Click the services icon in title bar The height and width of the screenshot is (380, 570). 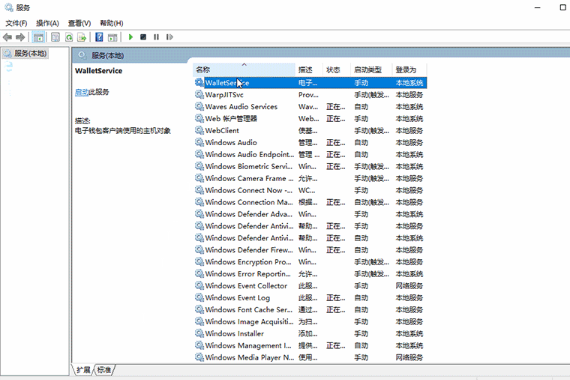[x=9, y=7]
